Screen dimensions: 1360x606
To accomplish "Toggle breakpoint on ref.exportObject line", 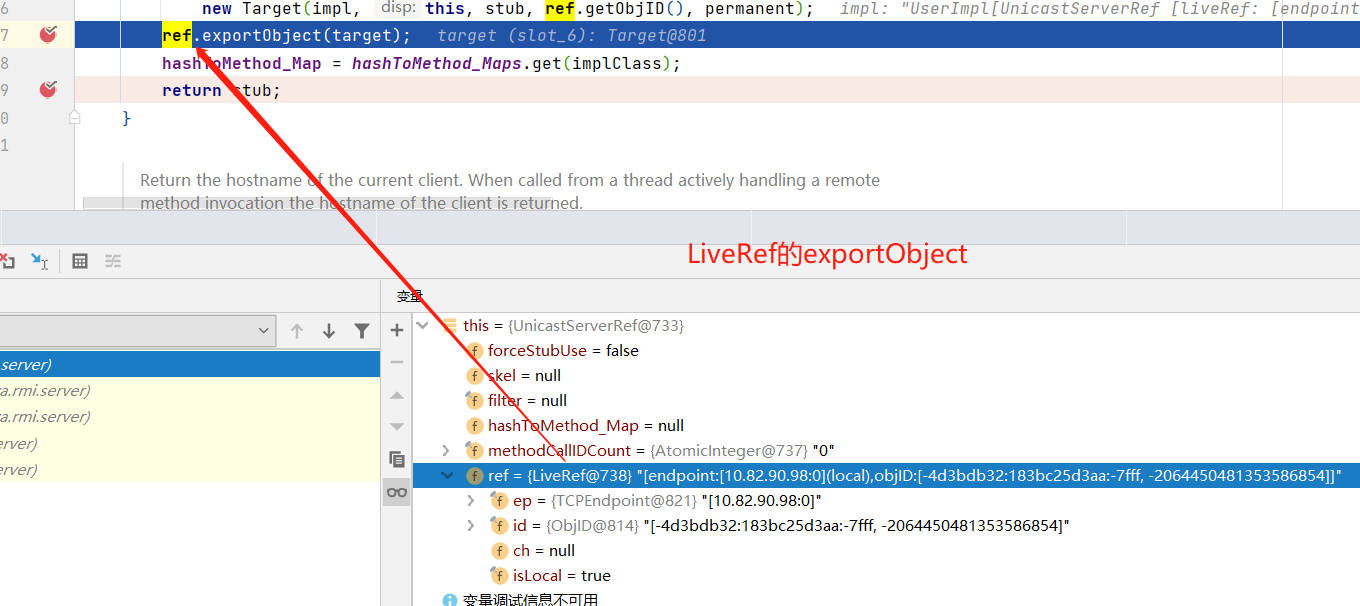I will tap(48, 35).
